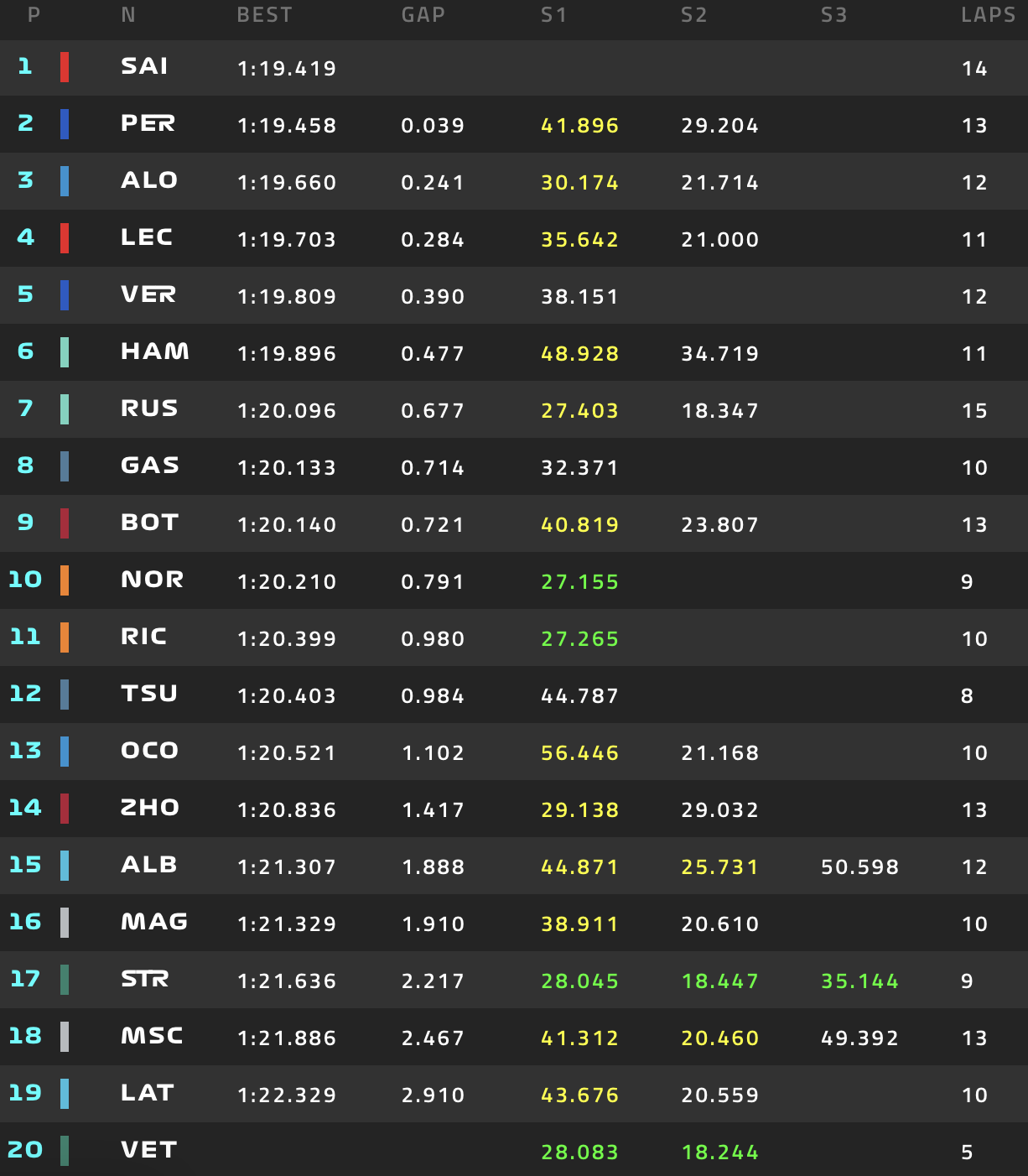
Task: Click the green team color bar beside VET
Action: click(x=65, y=1151)
